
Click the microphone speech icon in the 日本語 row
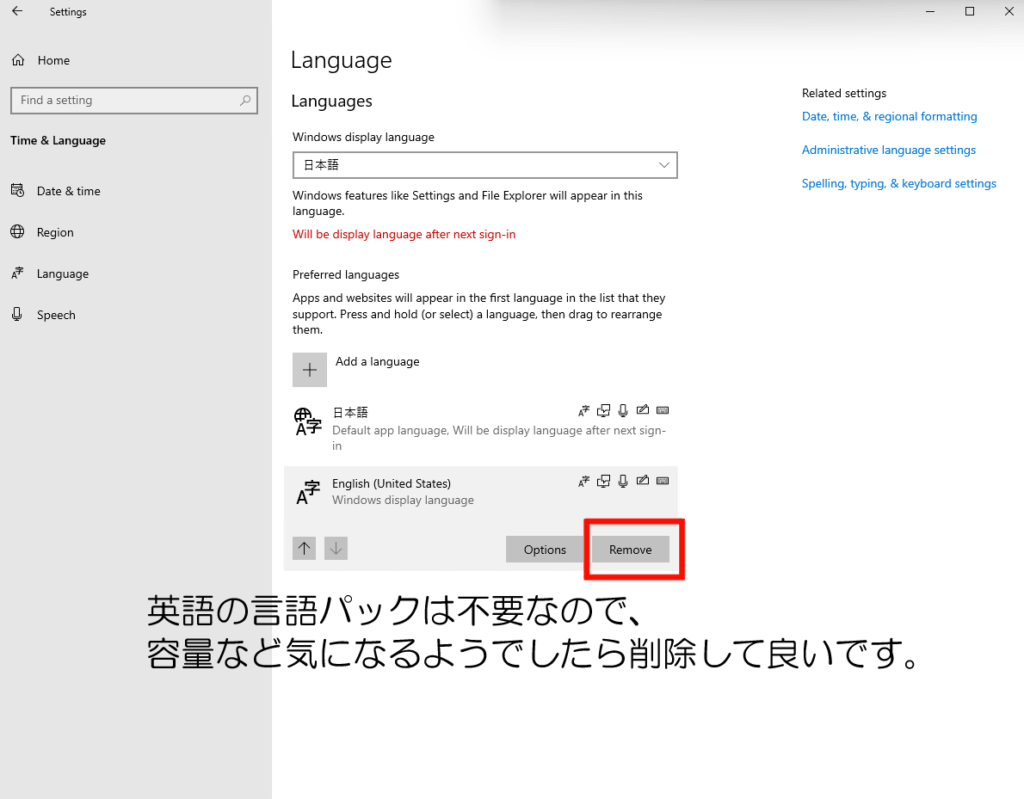(x=623, y=411)
